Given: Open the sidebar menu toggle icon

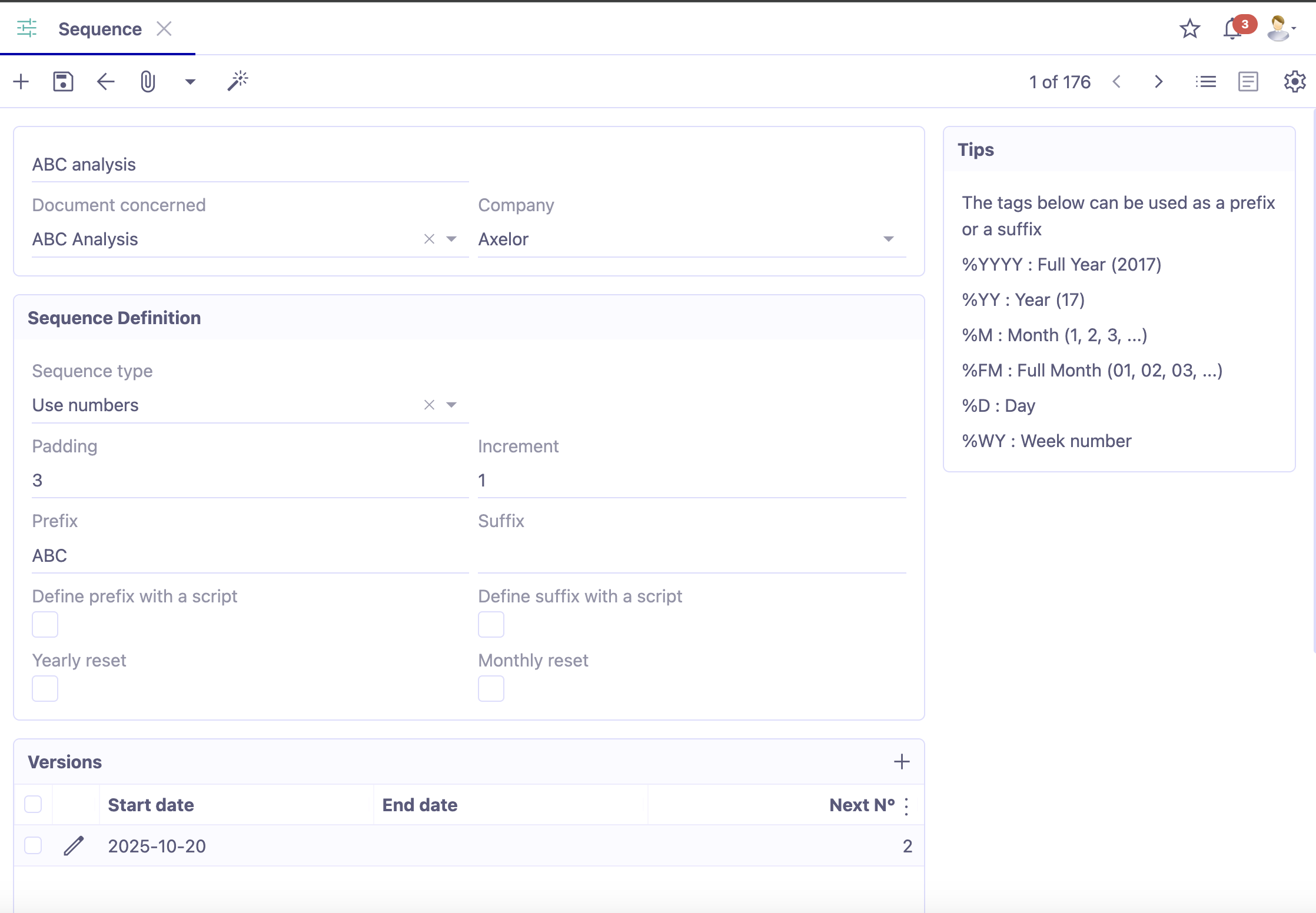Looking at the screenshot, I should pos(27,28).
